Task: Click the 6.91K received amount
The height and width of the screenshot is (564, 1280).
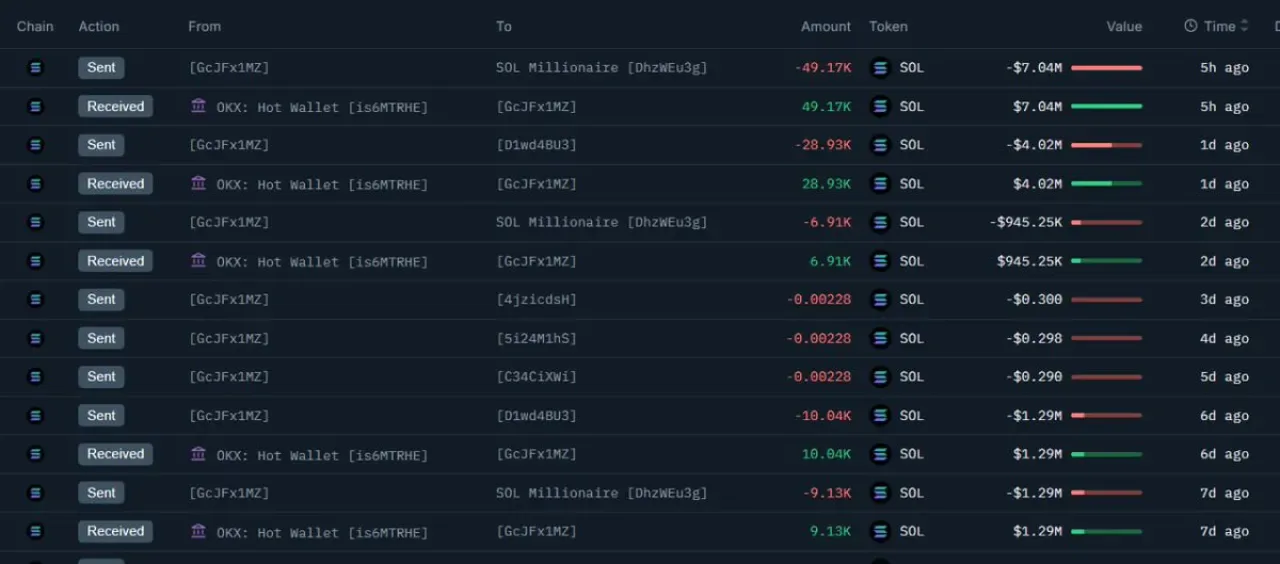Action: click(x=830, y=261)
